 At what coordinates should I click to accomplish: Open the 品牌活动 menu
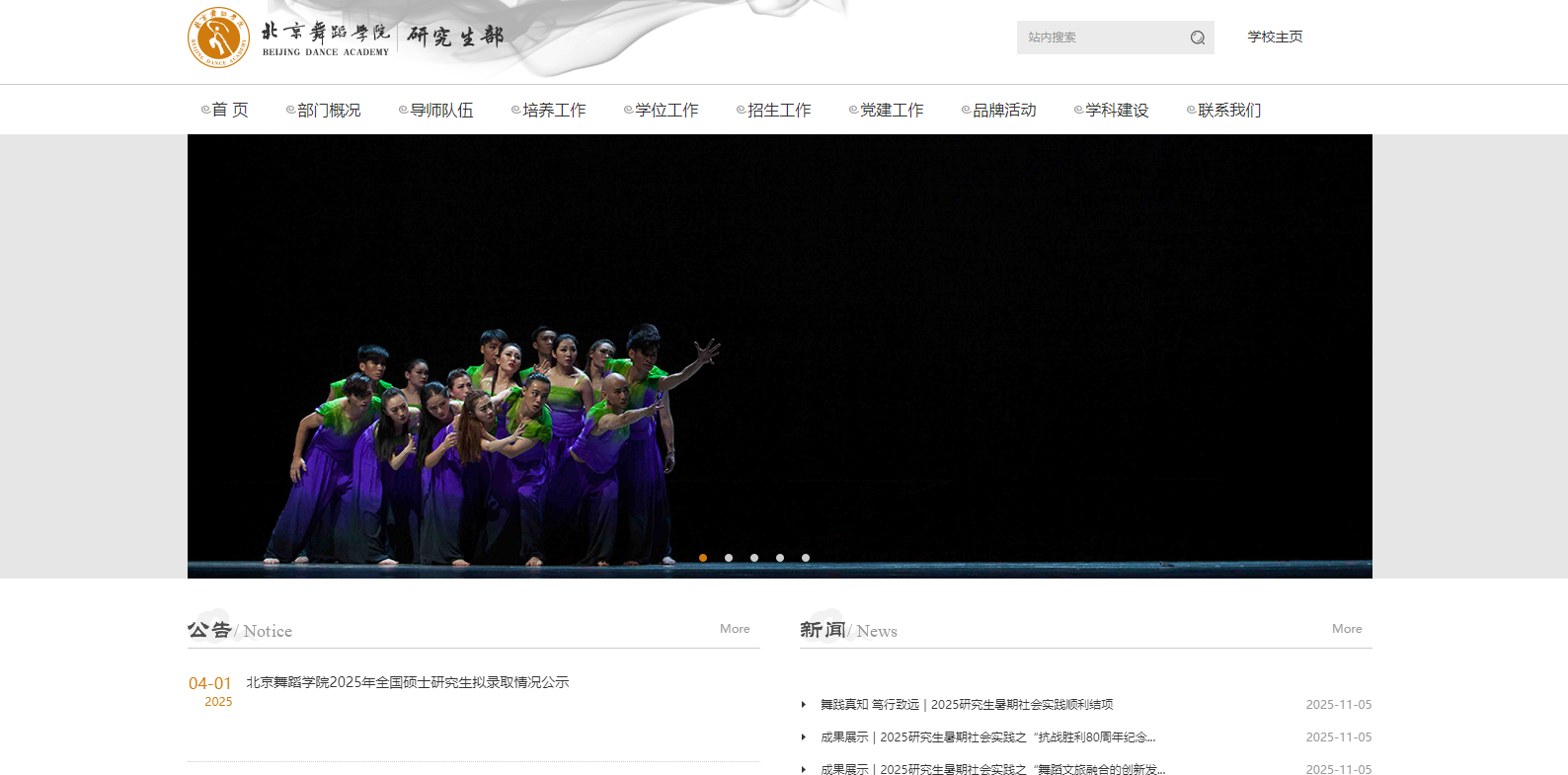pyautogui.click(x=1003, y=110)
